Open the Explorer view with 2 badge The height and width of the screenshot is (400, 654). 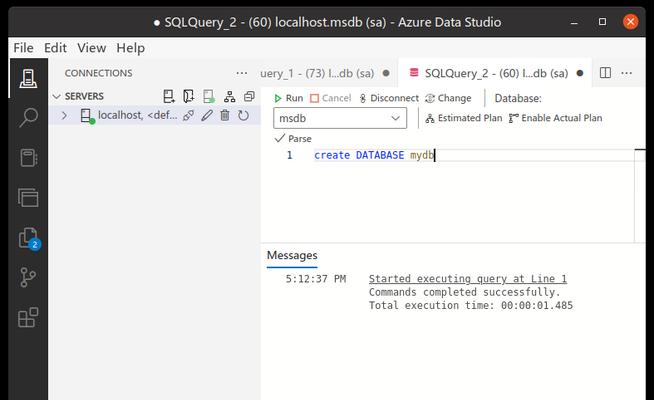tap(29, 239)
